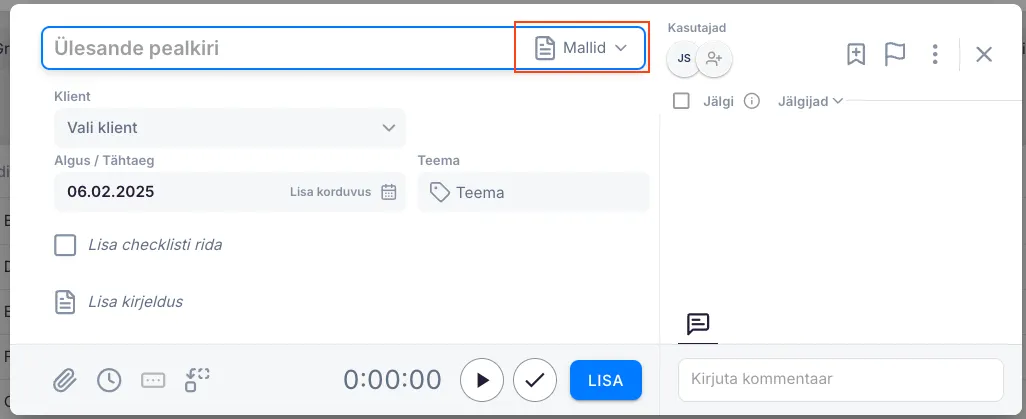This screenshot has height=419, width=1026.
Task: Click the Ülesande pealkiri title field
Action: click(x=280, y=48)
